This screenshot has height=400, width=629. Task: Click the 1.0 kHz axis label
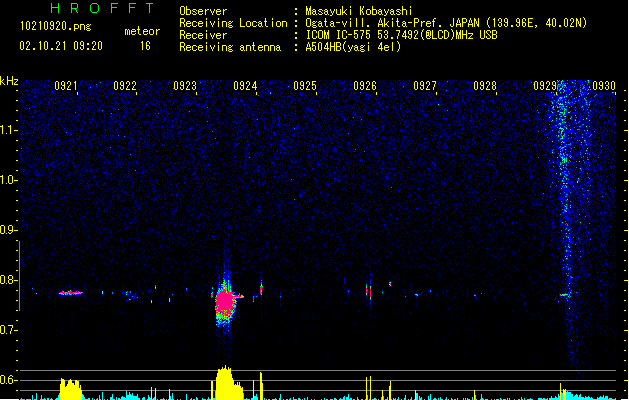(x=9, y=180)
